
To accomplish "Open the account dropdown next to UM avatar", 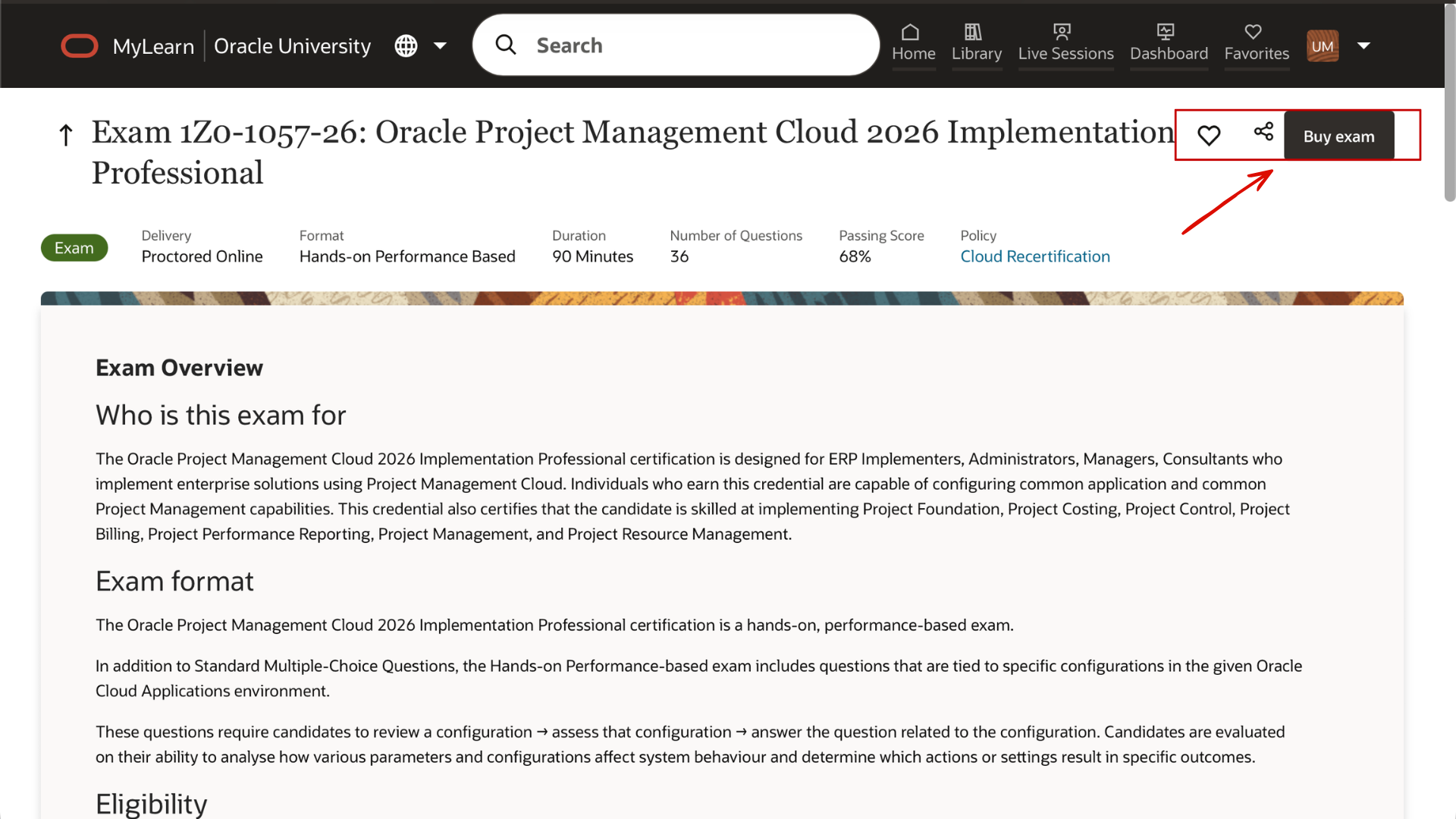I will click(1364, 45).
